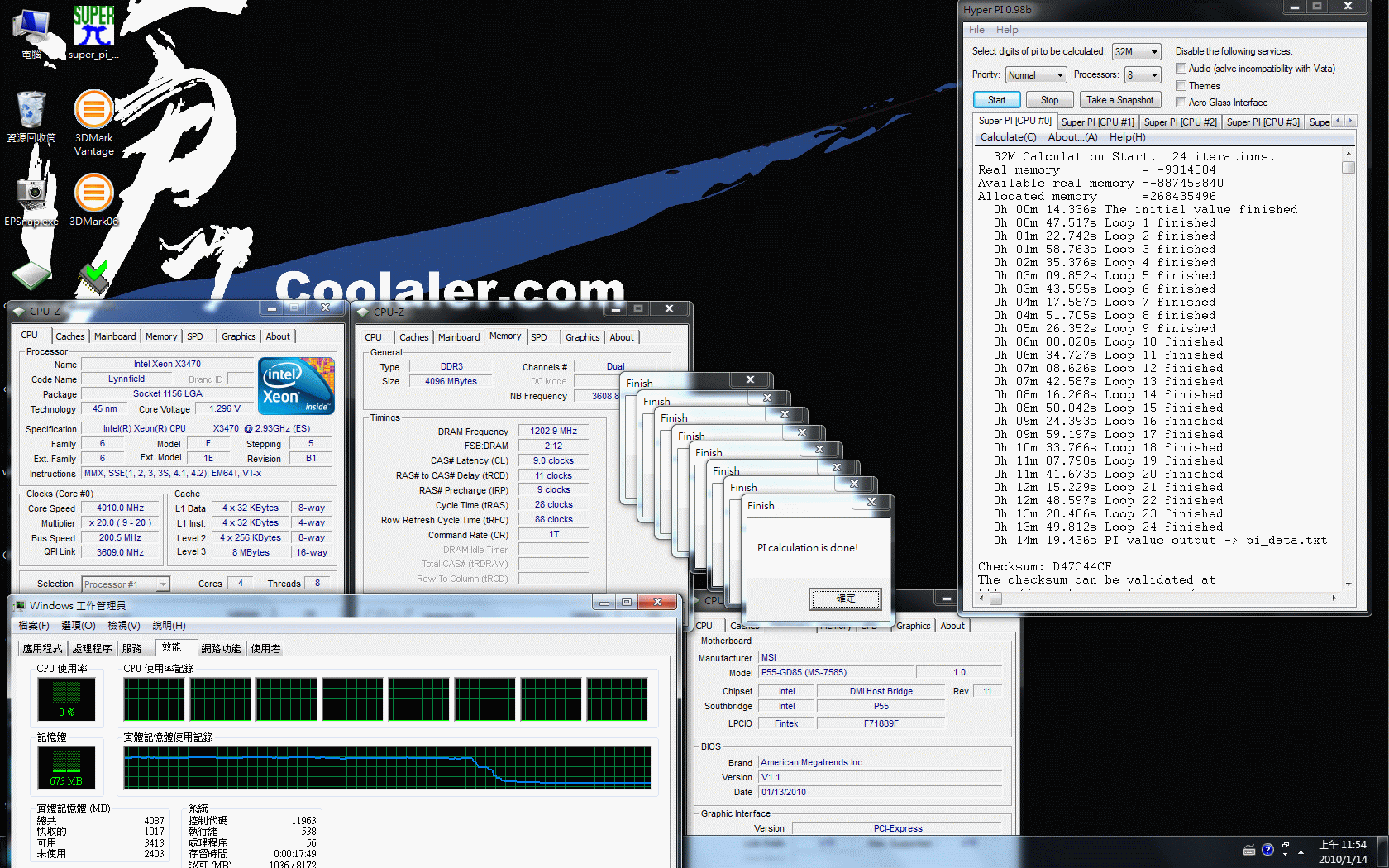Open CPU tab in CPU-Z memory timings window
Image resolution: width=1389 pixels, height=868 pixels.
coord(373,337)
